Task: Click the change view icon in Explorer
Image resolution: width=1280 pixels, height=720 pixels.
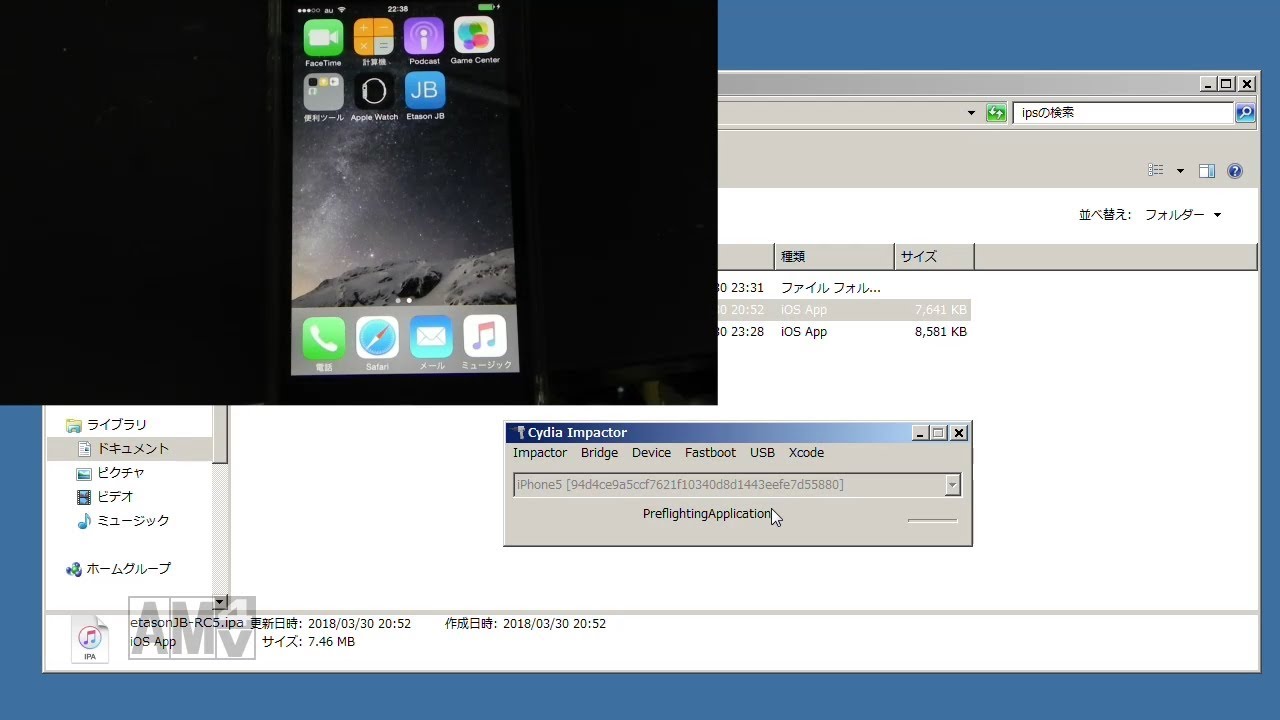Action: click(1156, 171)
